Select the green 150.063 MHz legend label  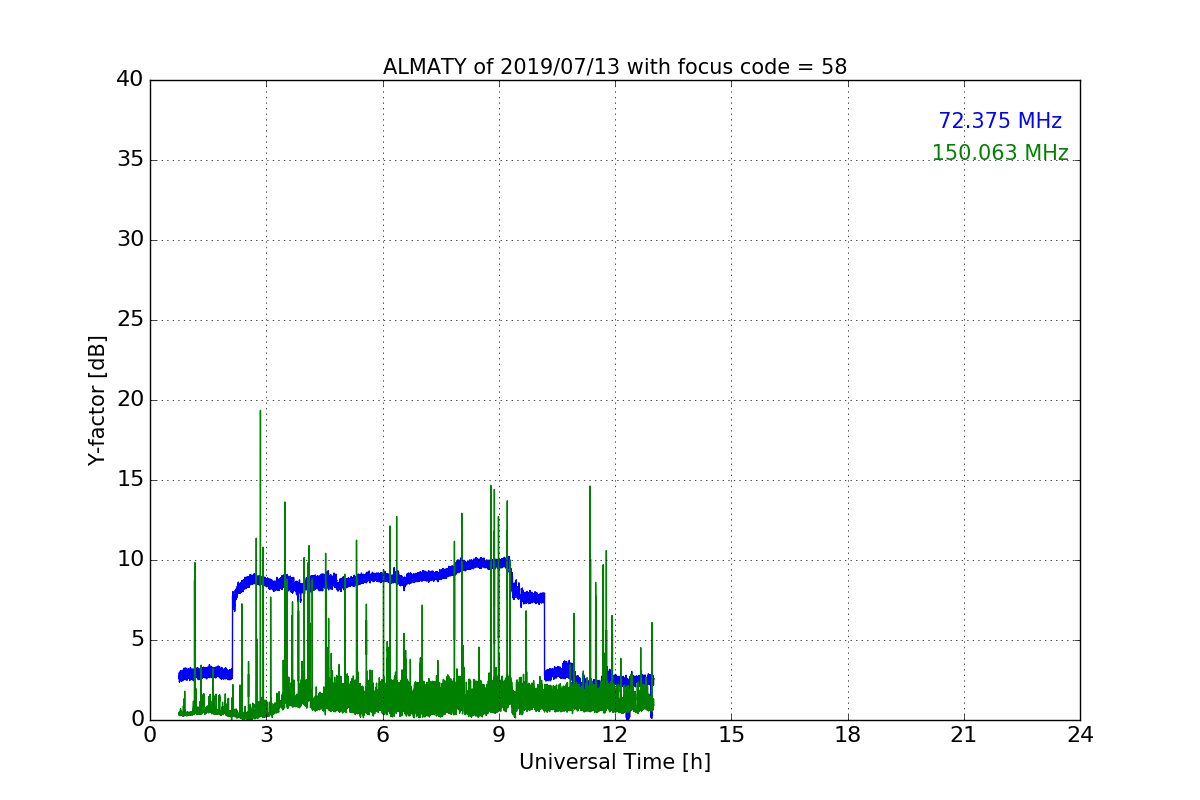point(1000,153)
